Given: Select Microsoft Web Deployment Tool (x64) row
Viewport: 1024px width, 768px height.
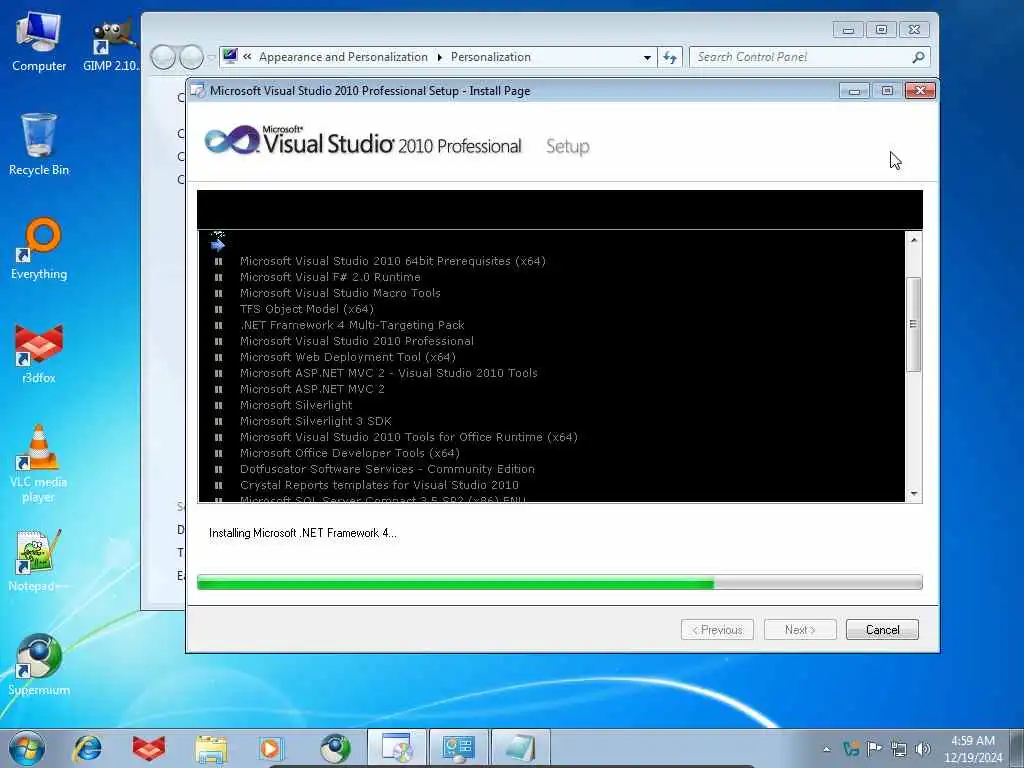Looking at the screenshot, I should pyautogui.click(x=347, y=357).
